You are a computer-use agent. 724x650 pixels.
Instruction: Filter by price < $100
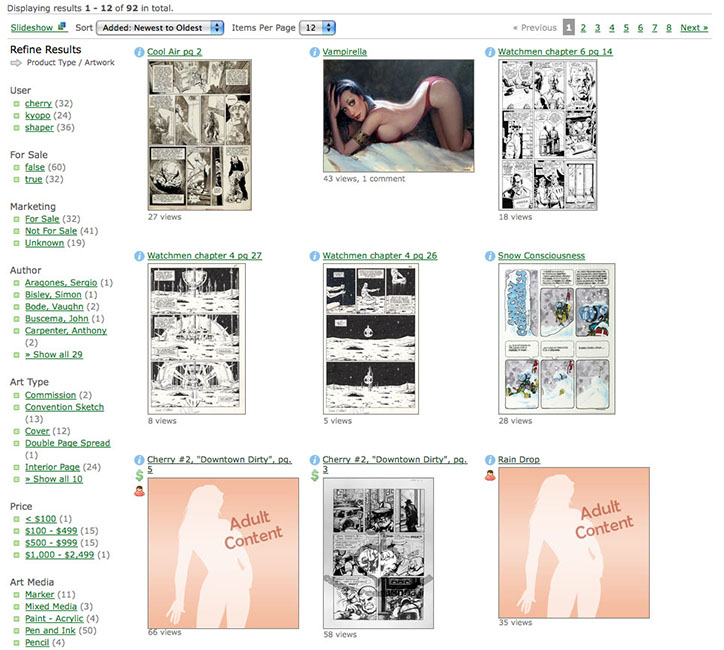click(x=41, y=519)
